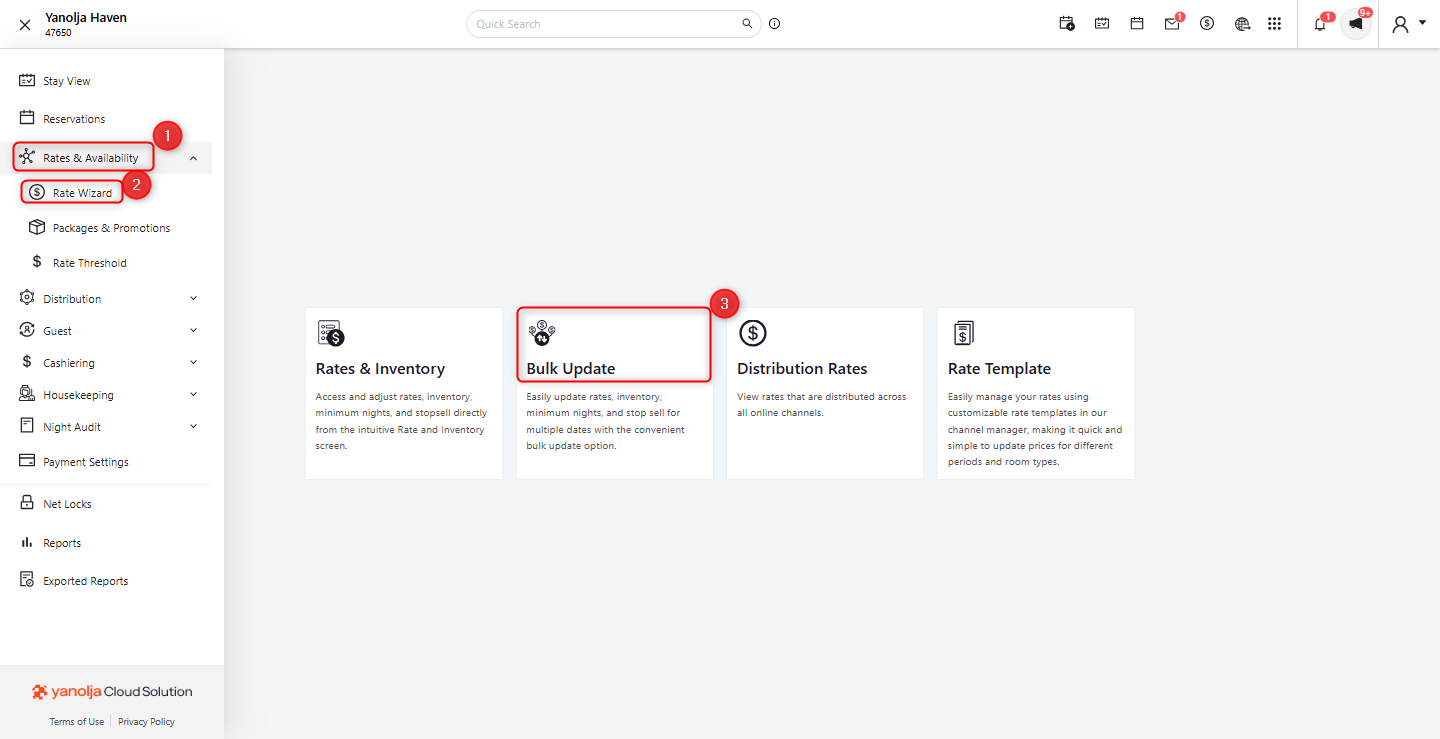The width and height of the screenshot is (1440, 739).
Task: Click the Guest sidebar icon
Action: 27,330
